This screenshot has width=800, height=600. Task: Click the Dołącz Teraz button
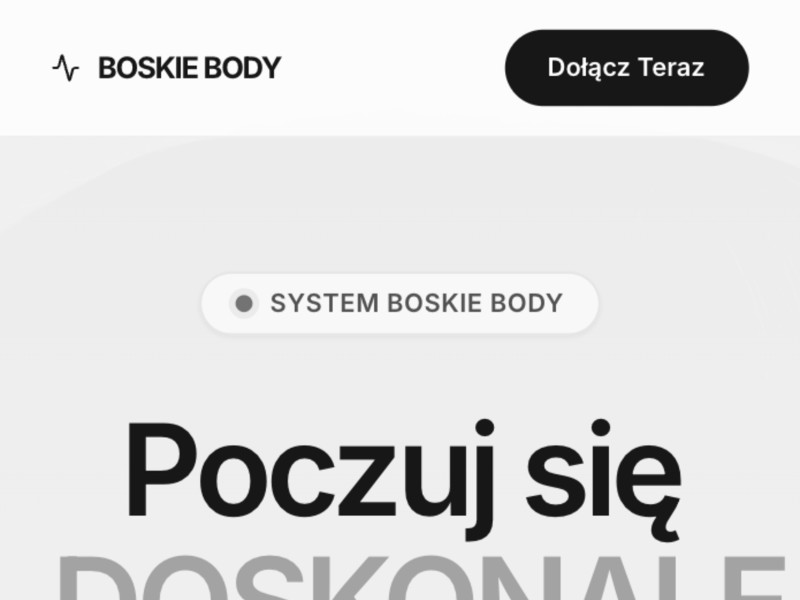pyautogui.click(x=627, y=68)
